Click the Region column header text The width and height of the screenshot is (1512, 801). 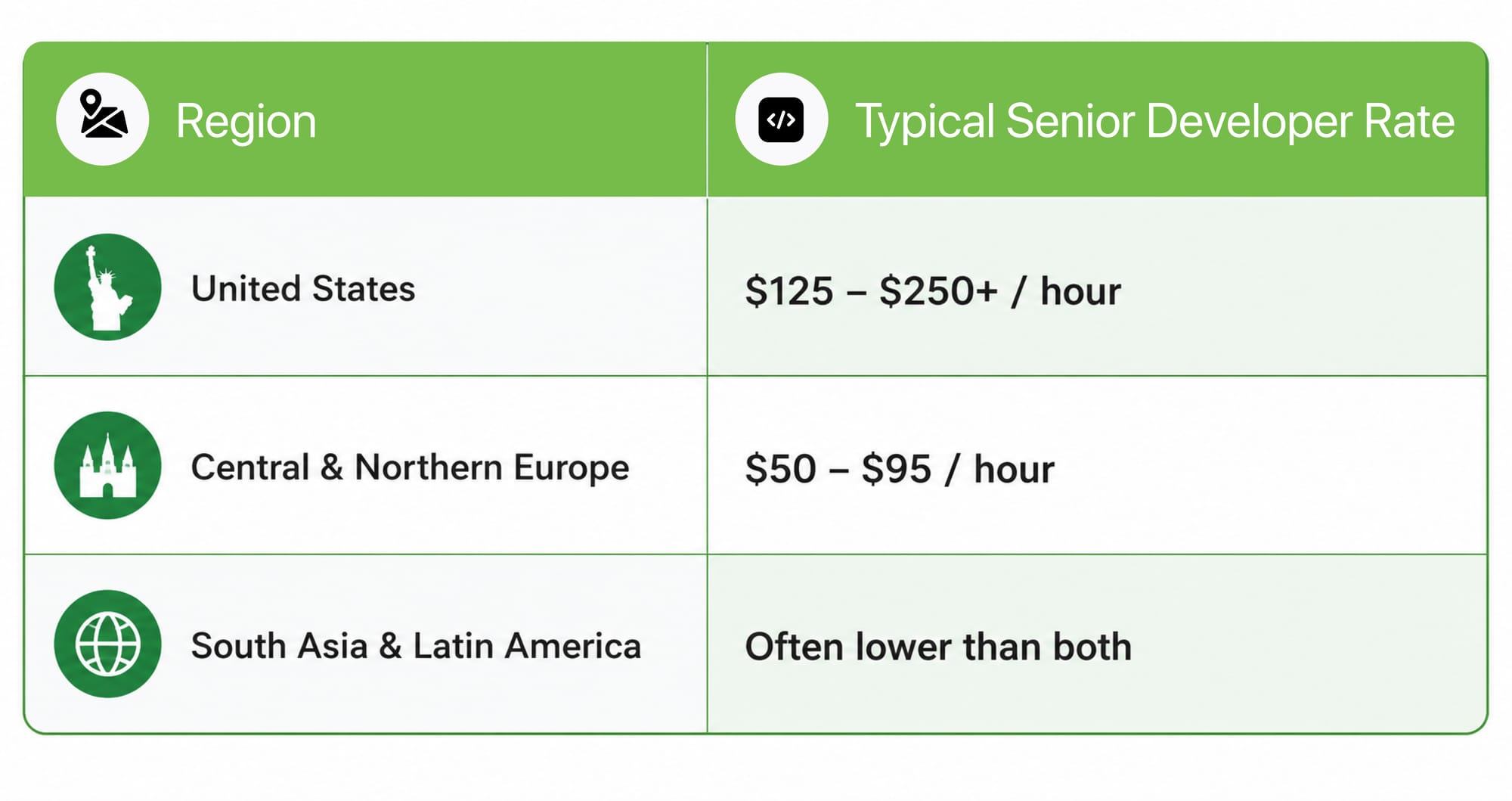coord(246,121)
